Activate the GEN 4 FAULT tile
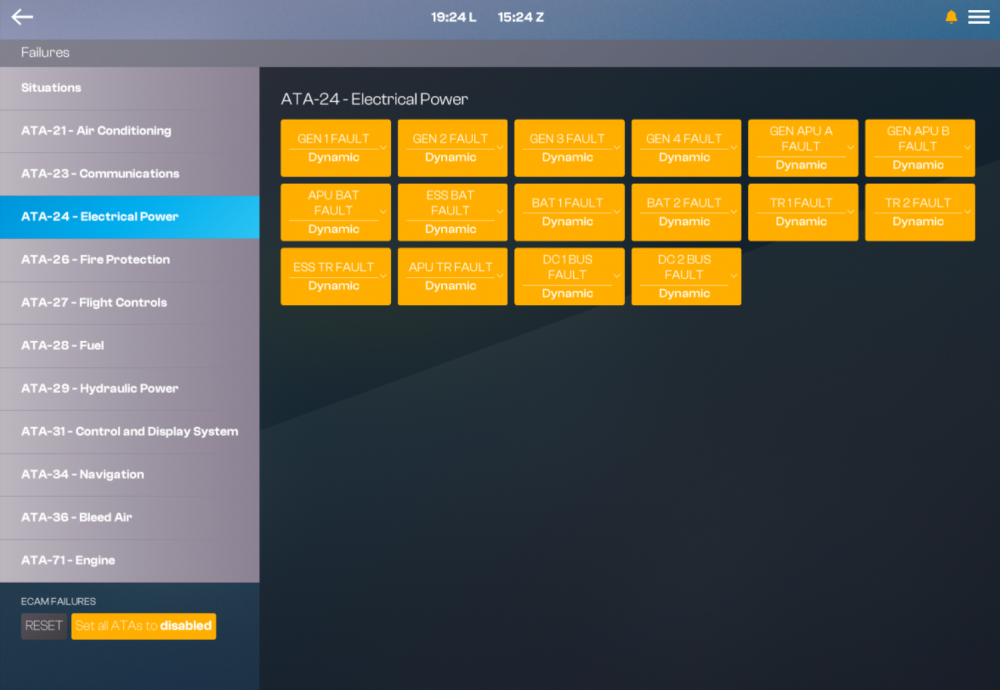Viewport: 1000px width, 690px height. click(x=686, y=148)
